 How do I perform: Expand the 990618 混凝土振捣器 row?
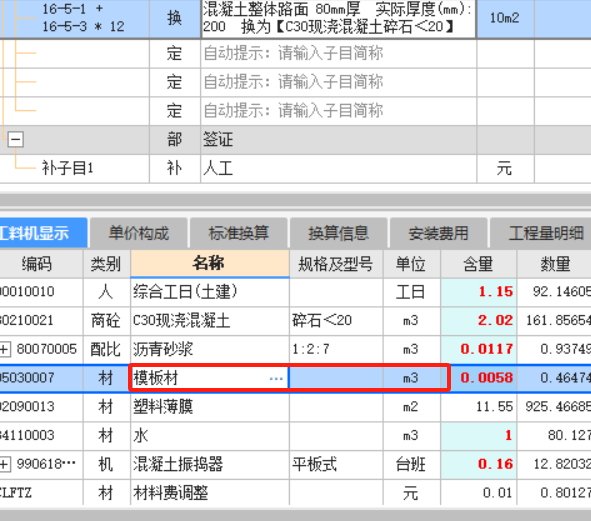point(5,464)
